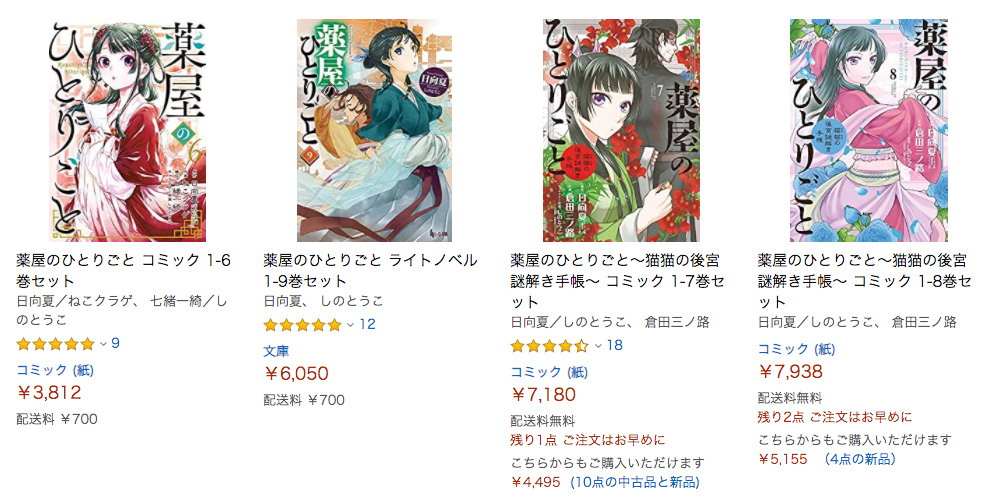Open the コミック 1-6巻セット cover image
Image resolution: width=985 pixels, height=504 pixels.
click(x=128, y=130)
